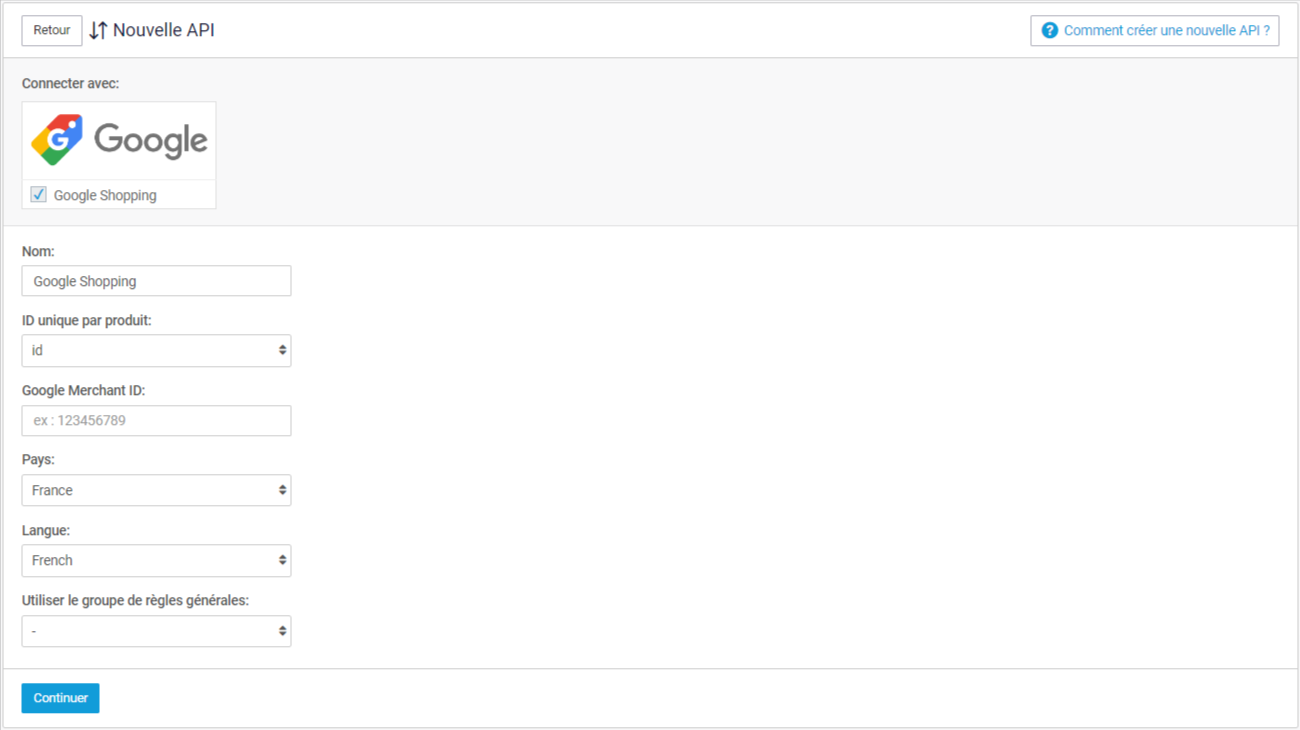Focus the Nom text field
1300x730 pixels.
(x=156, y=281)
